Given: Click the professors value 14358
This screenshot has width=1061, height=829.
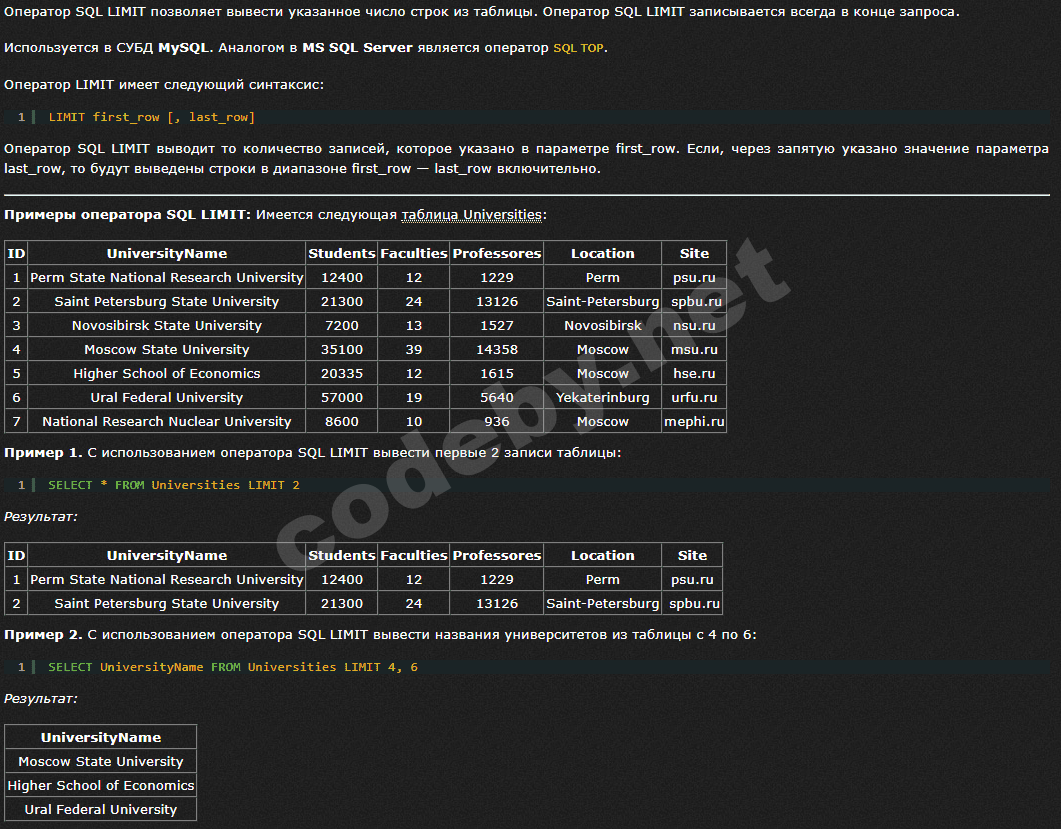Looking at the screenshot, I should pyautogui.click(x=497, y=350).
